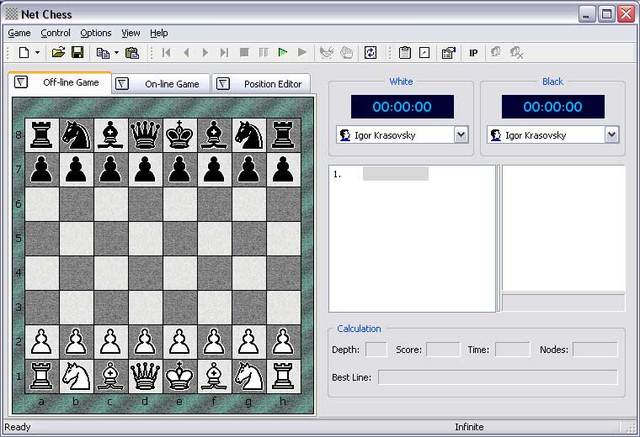Click the highlighted move 1 entry
The width and height of the screenshot is (640, 437).
pos(396,174)
